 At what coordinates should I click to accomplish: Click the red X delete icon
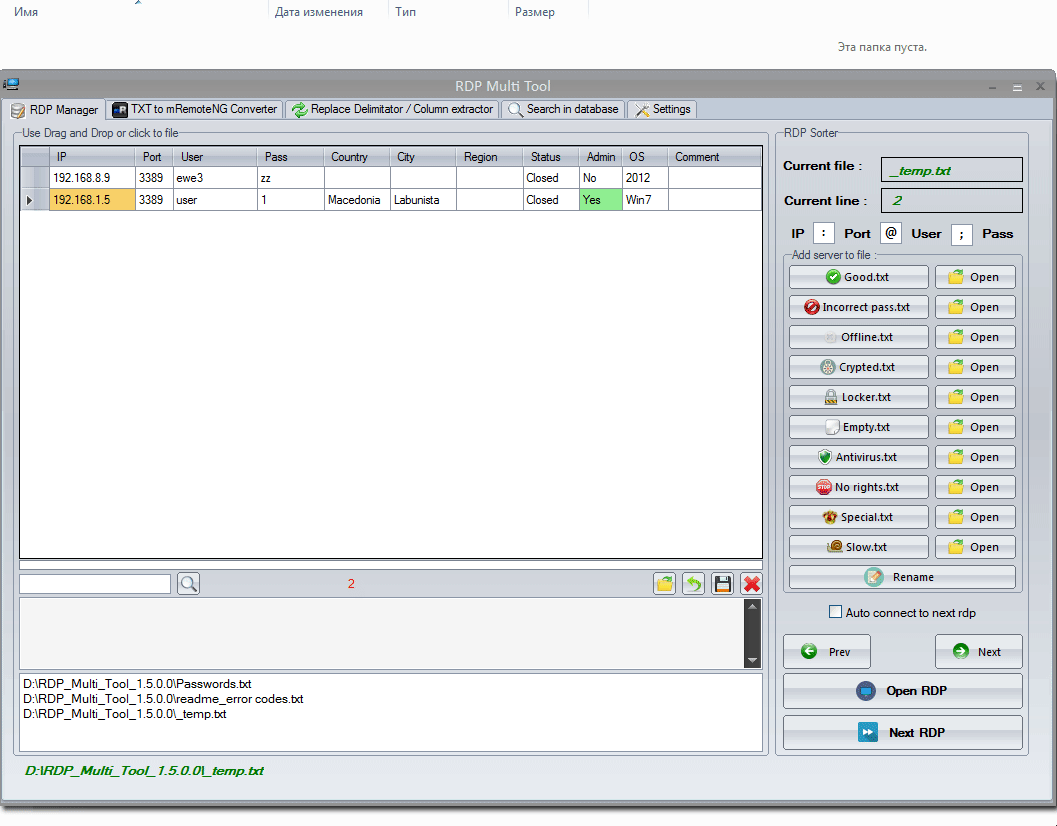[x=751, y=584]
